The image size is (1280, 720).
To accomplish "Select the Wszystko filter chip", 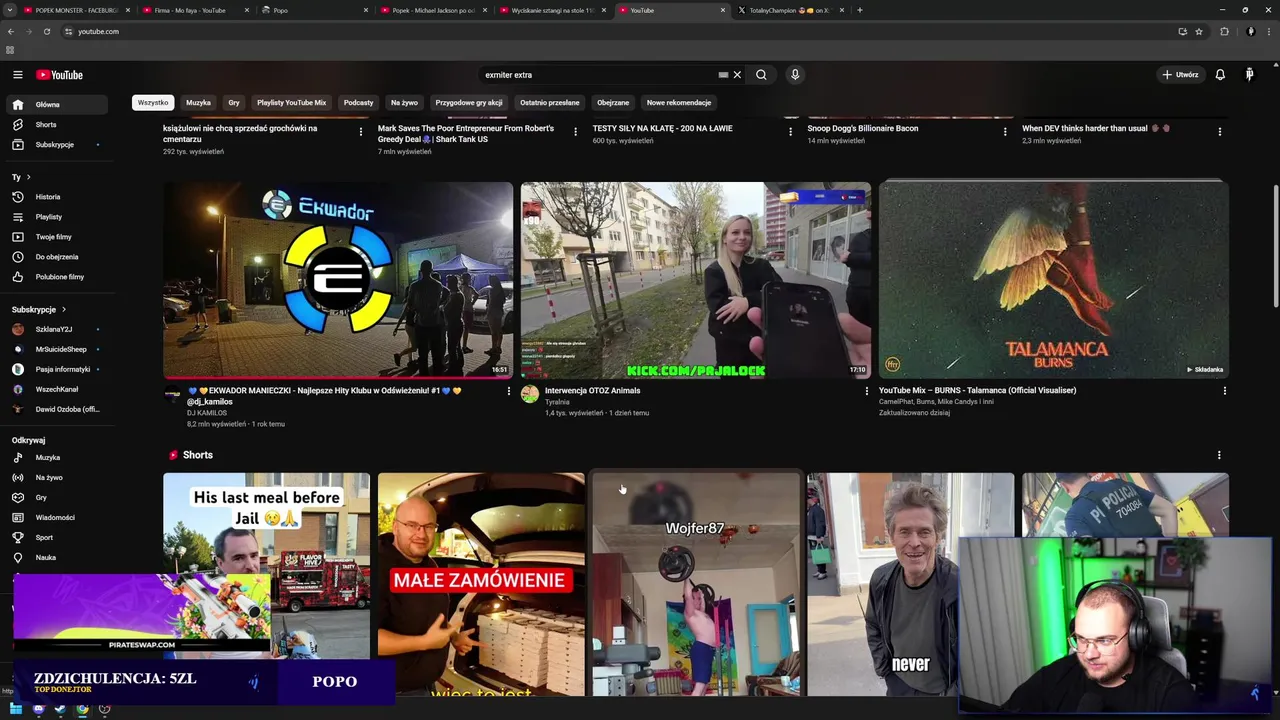I will pyautogui.click(x=153, y=102).
